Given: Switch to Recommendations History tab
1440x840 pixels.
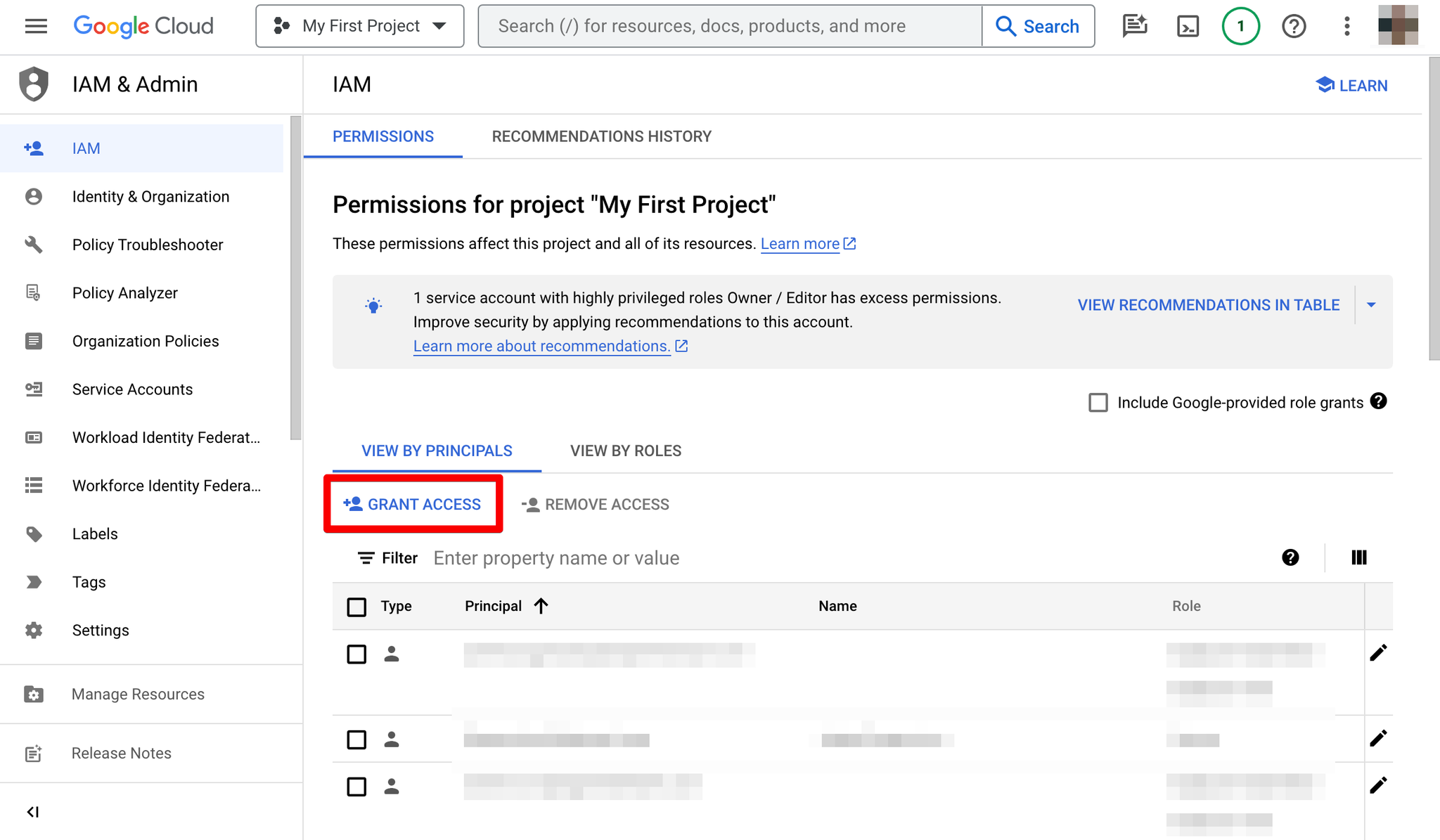Looking at the screenshot, I should point(602,136).
